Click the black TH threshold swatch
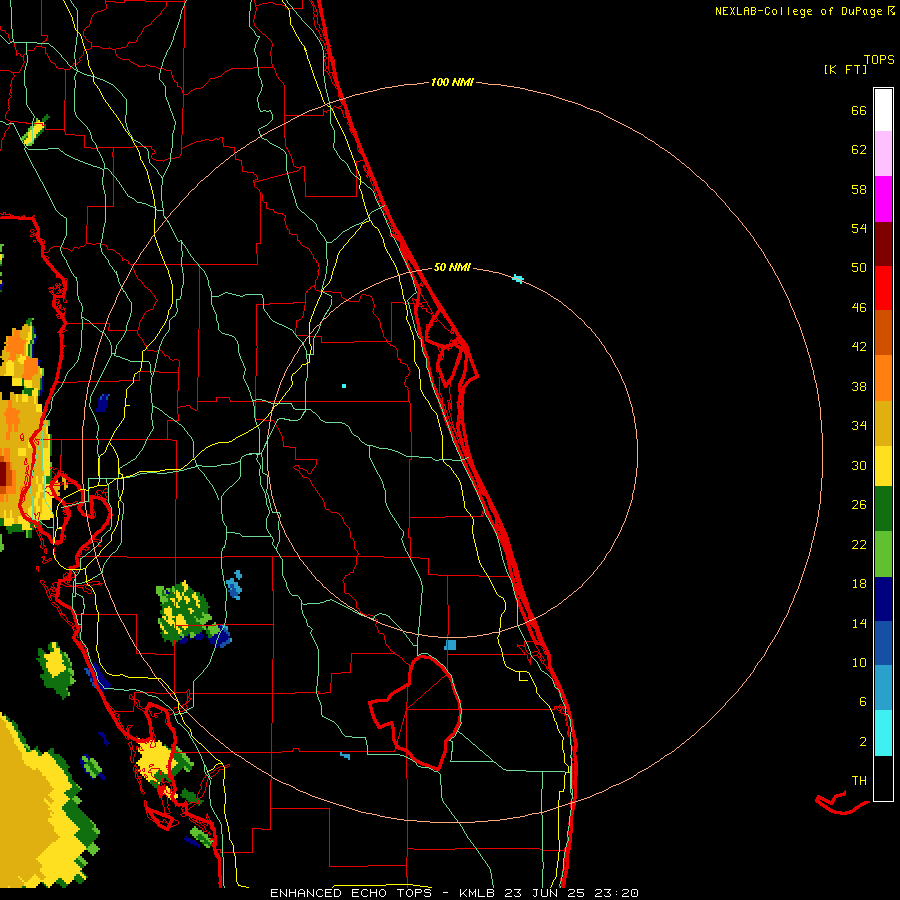Screen dimensions: 900x900 pos(883,778)
